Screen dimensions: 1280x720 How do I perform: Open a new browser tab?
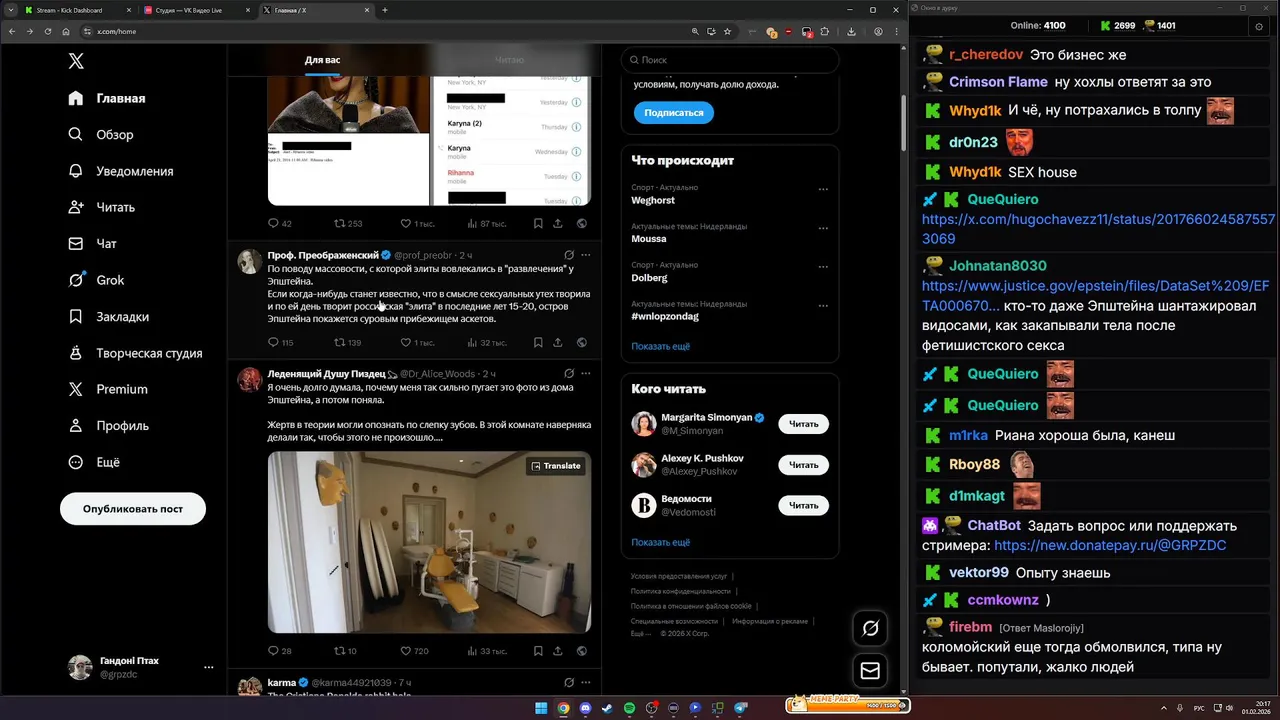(385, 10)
